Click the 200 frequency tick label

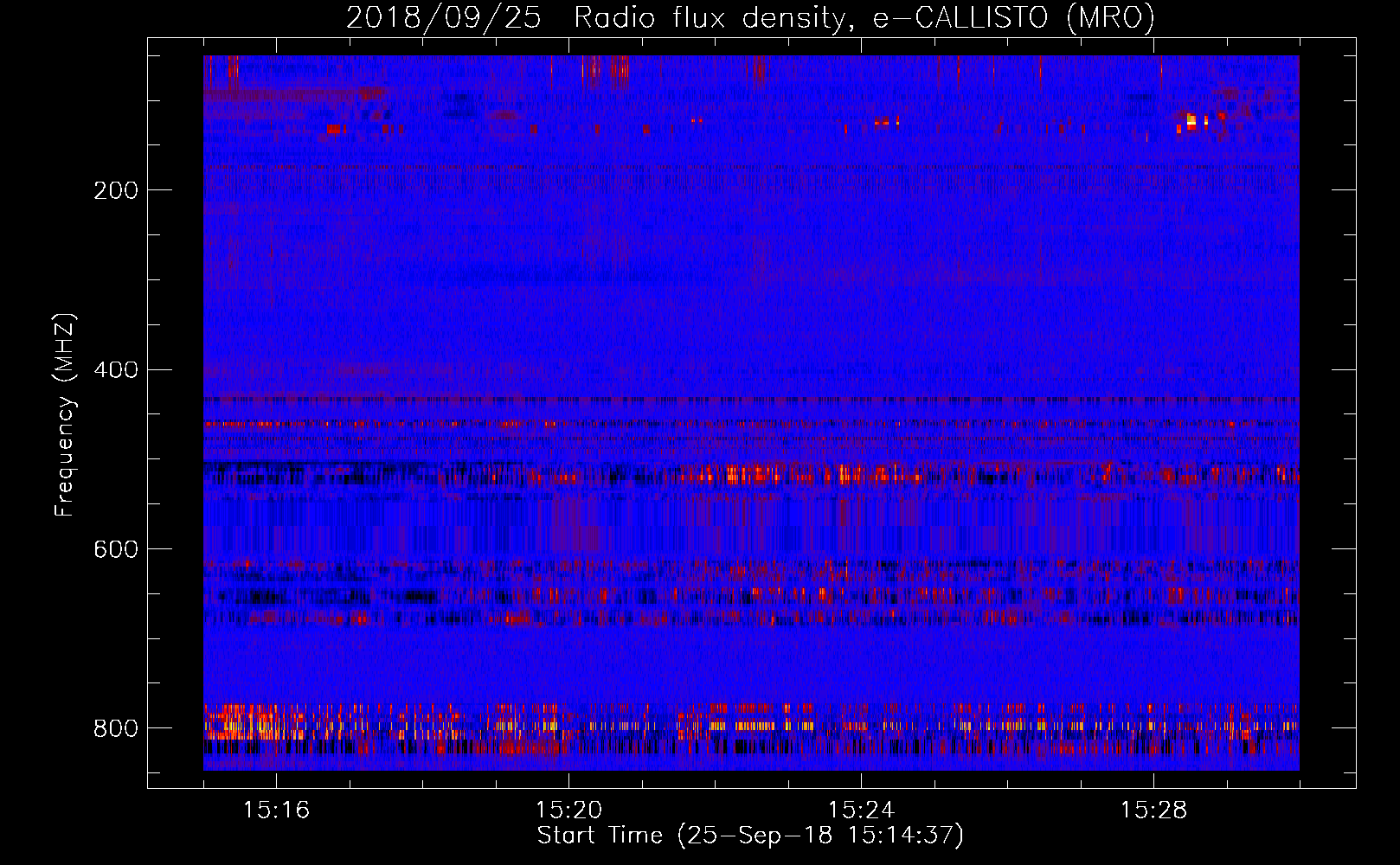click(x=116, y=190)
